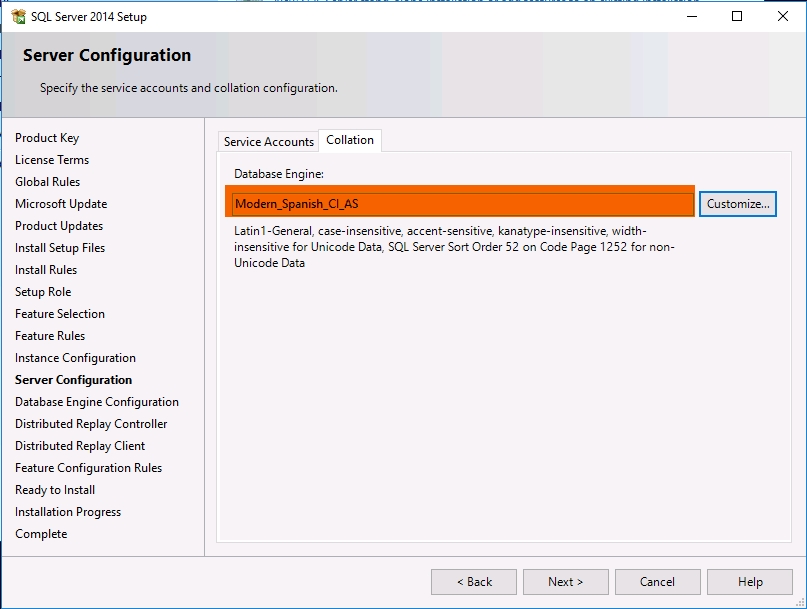Select the Distributed Replay Controller step
The height and width of the screenshot is (609, 807).
pyautogui.click(x=91, y=424)
